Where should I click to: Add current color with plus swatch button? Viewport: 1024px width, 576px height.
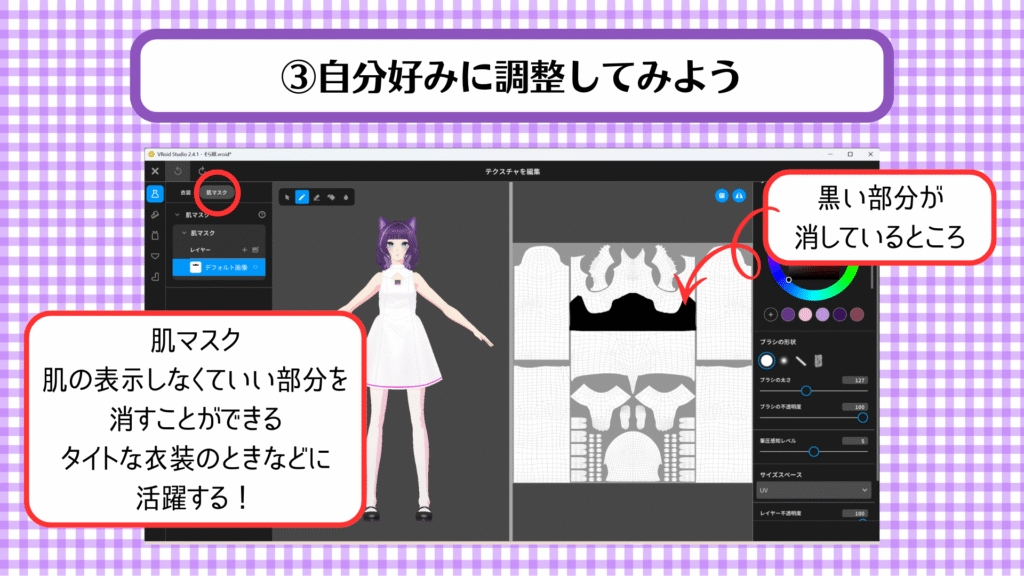[x=771, y=314]
